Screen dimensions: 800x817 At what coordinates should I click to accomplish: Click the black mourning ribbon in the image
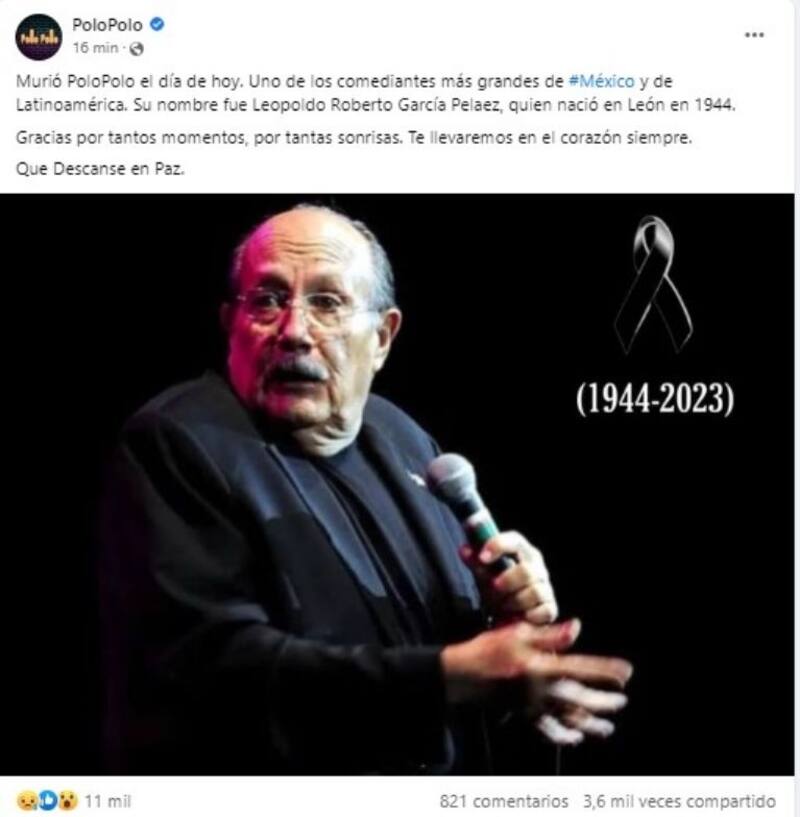[x=653, y=284]
